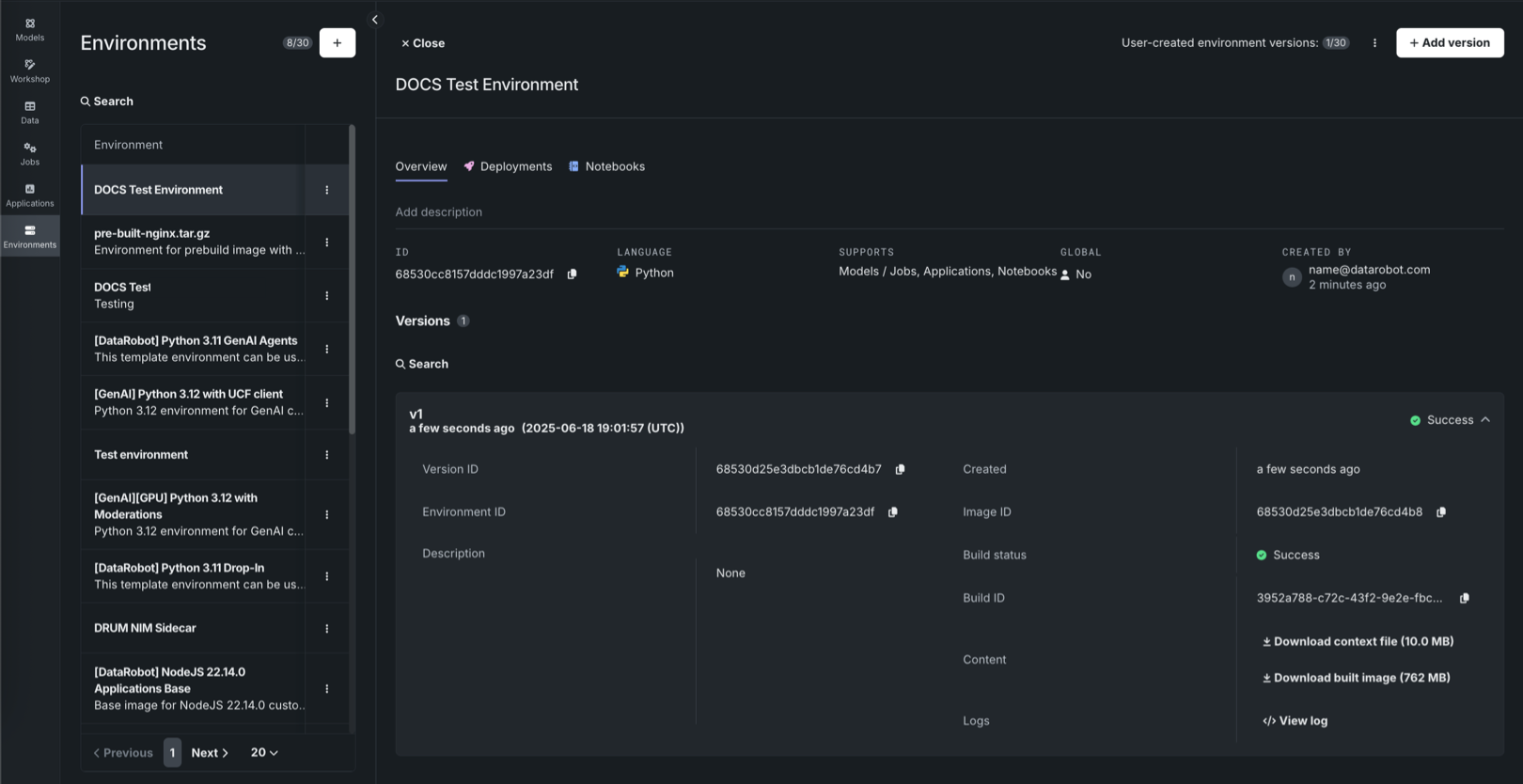Collapse the v1 version Success chevron

(x=1485, y=420)
